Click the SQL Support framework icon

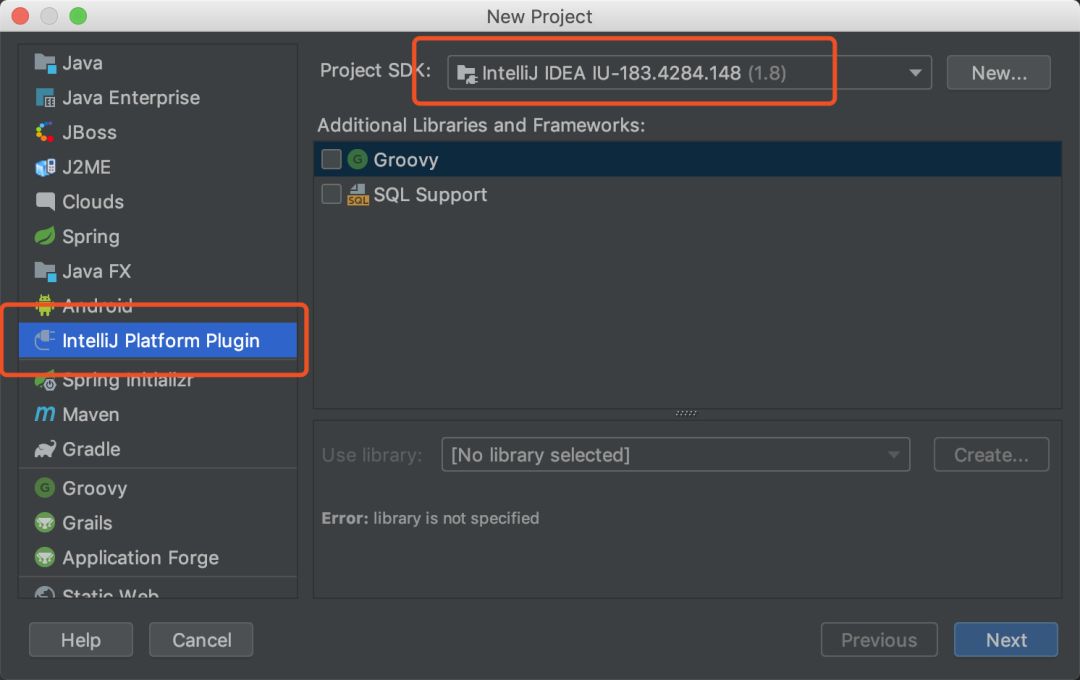(x=357, y=195)
